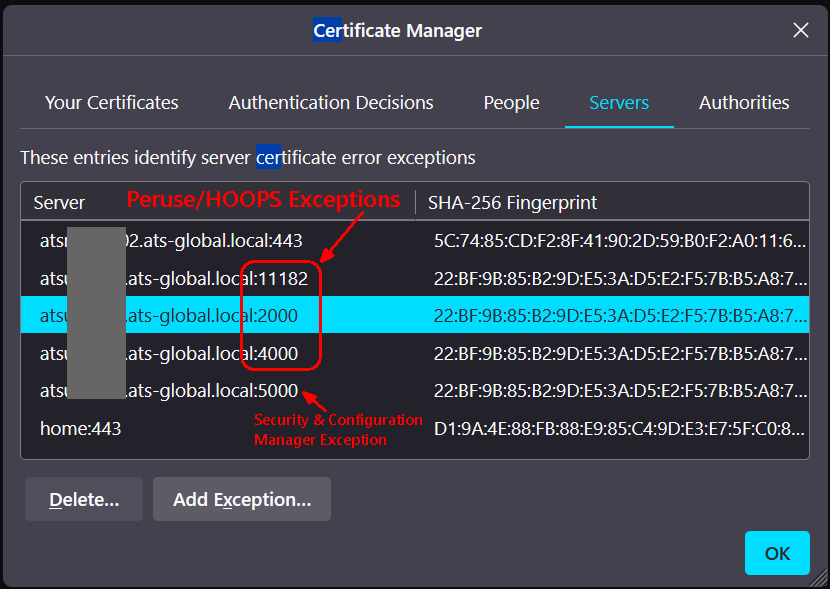Select the Servers tab
Viewport: 830px width, 589px height.
pos(619,103)
